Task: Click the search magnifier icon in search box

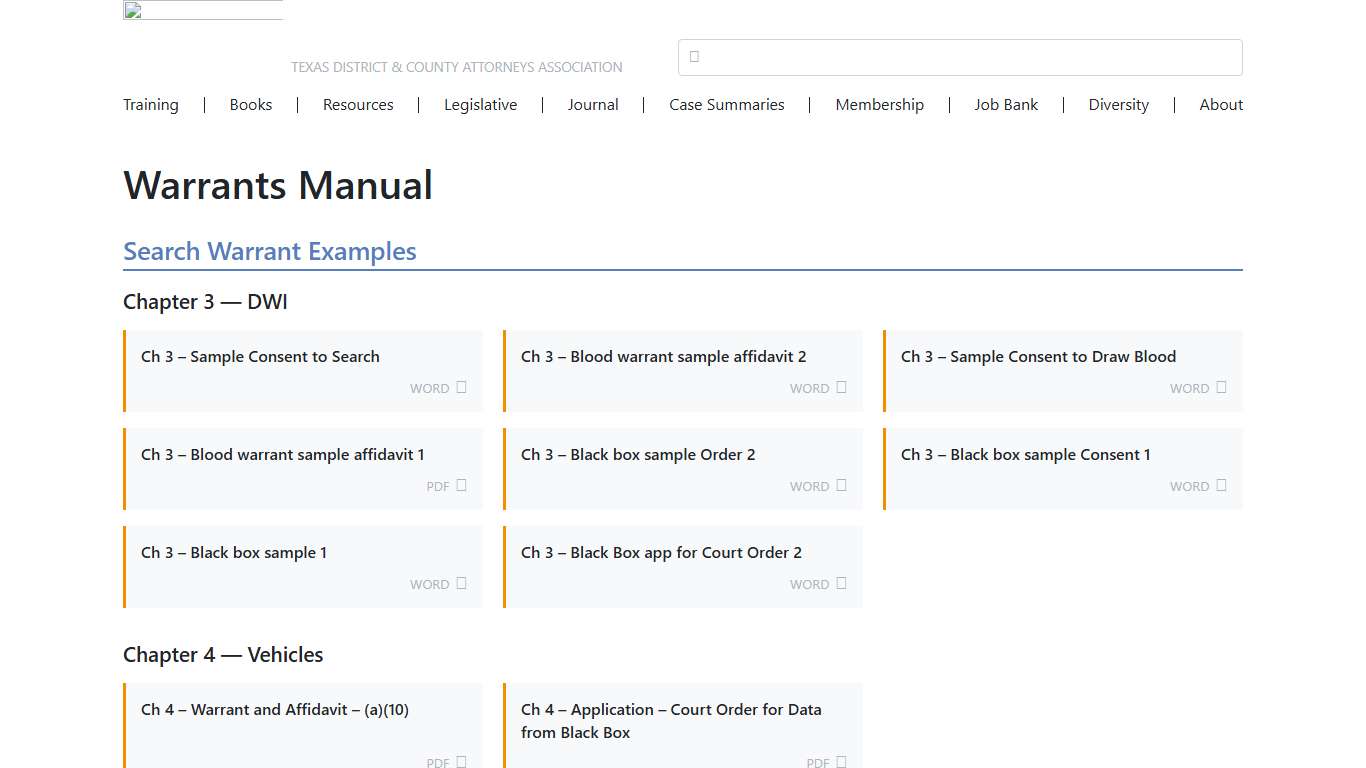Action: pos(694,57)
